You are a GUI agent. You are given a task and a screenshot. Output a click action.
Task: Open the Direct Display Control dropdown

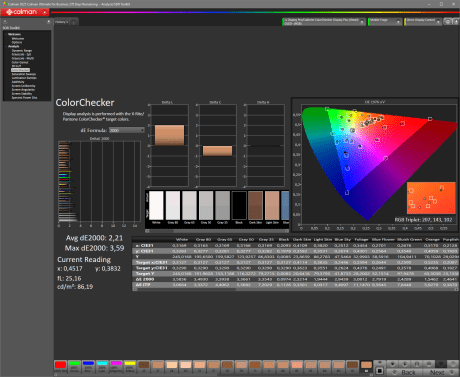click(423, 22)
